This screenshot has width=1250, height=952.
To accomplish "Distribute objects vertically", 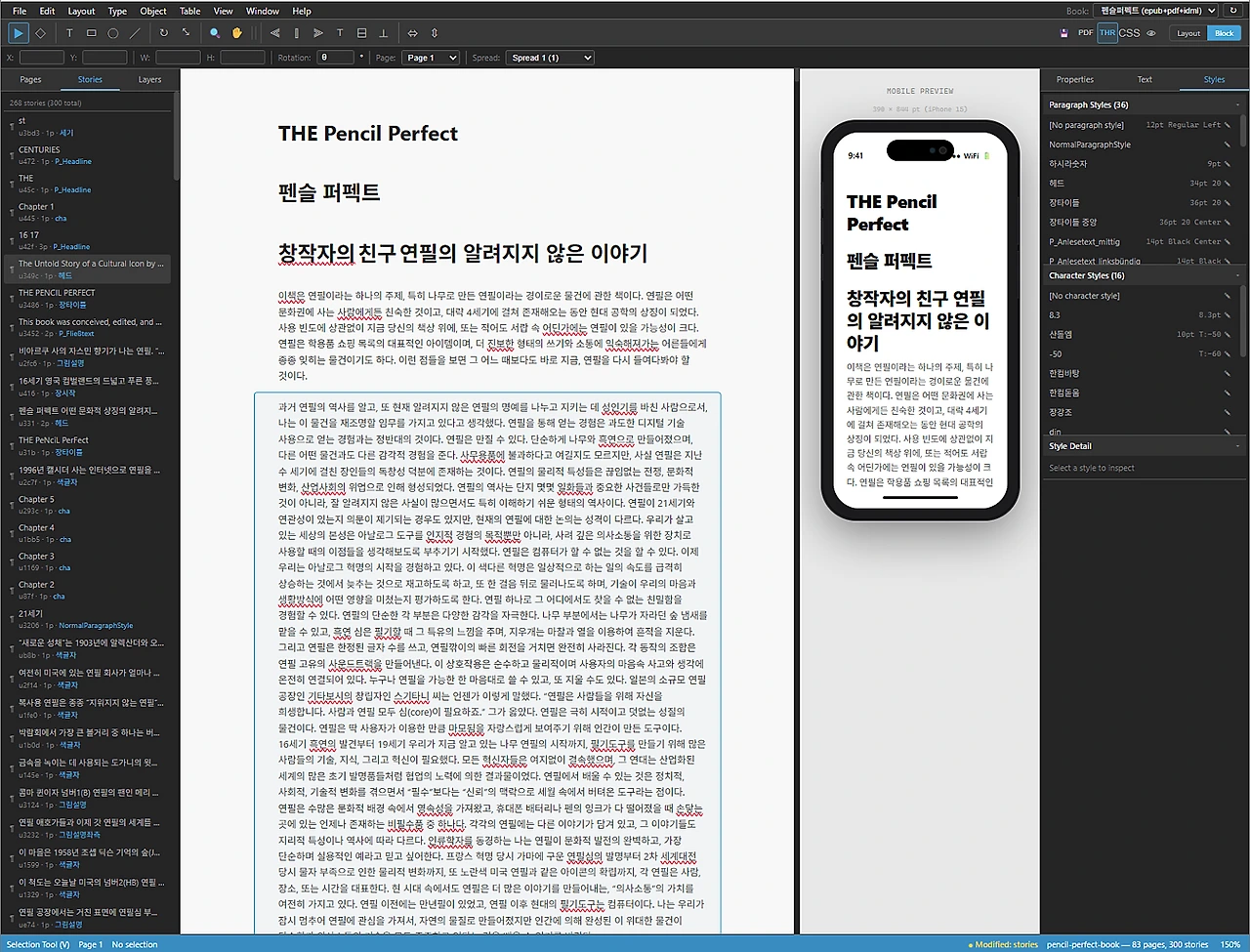I will click(435, 33).
